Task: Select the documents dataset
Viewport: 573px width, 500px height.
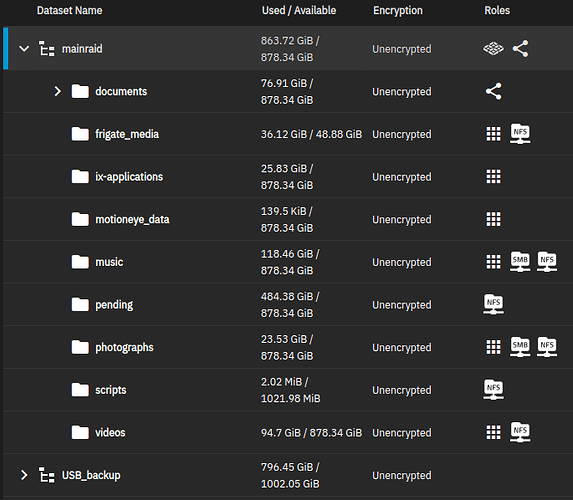Action: coord(121,91)
